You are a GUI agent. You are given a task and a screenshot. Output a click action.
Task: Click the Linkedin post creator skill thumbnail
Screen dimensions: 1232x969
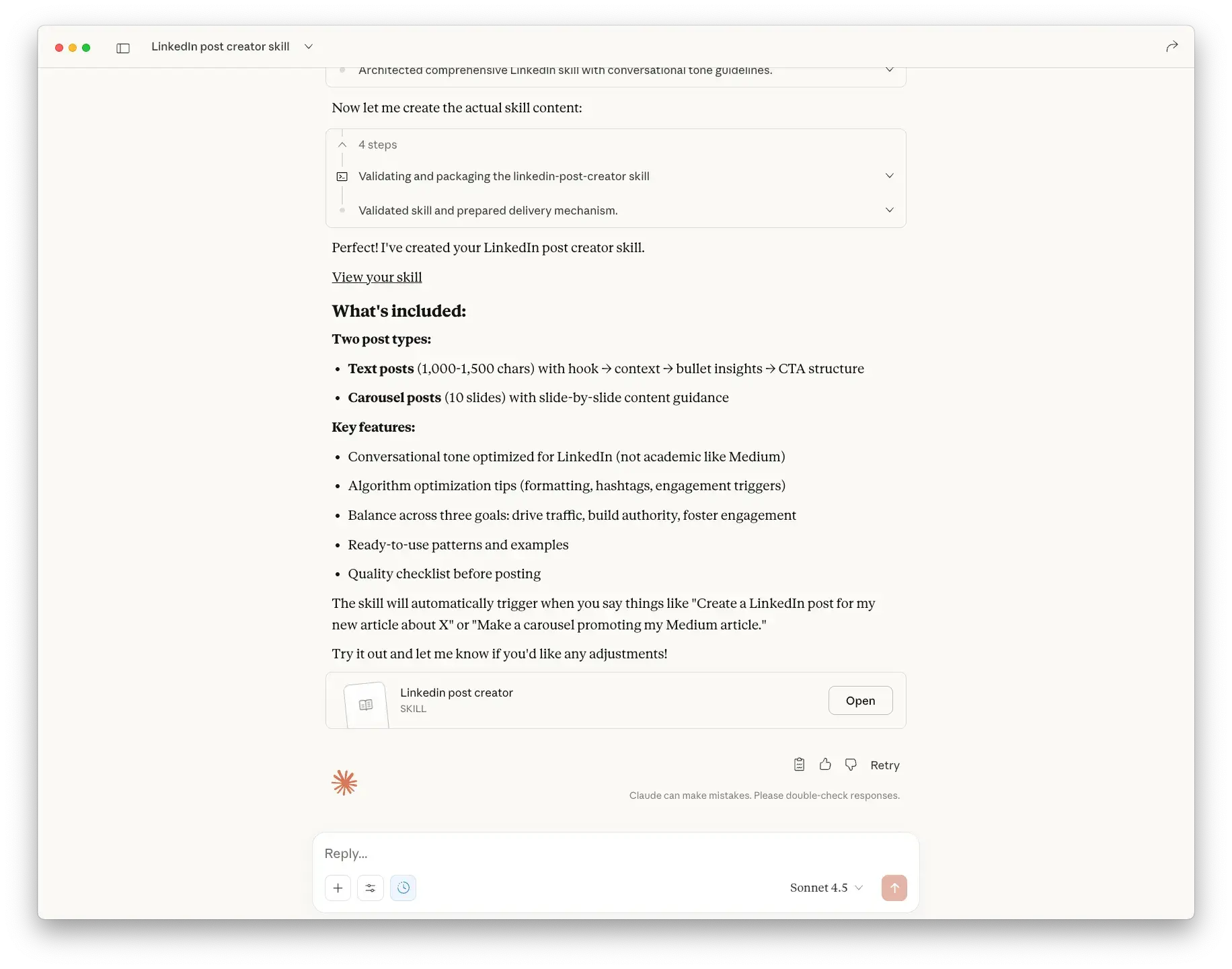(x=366, y=705)
